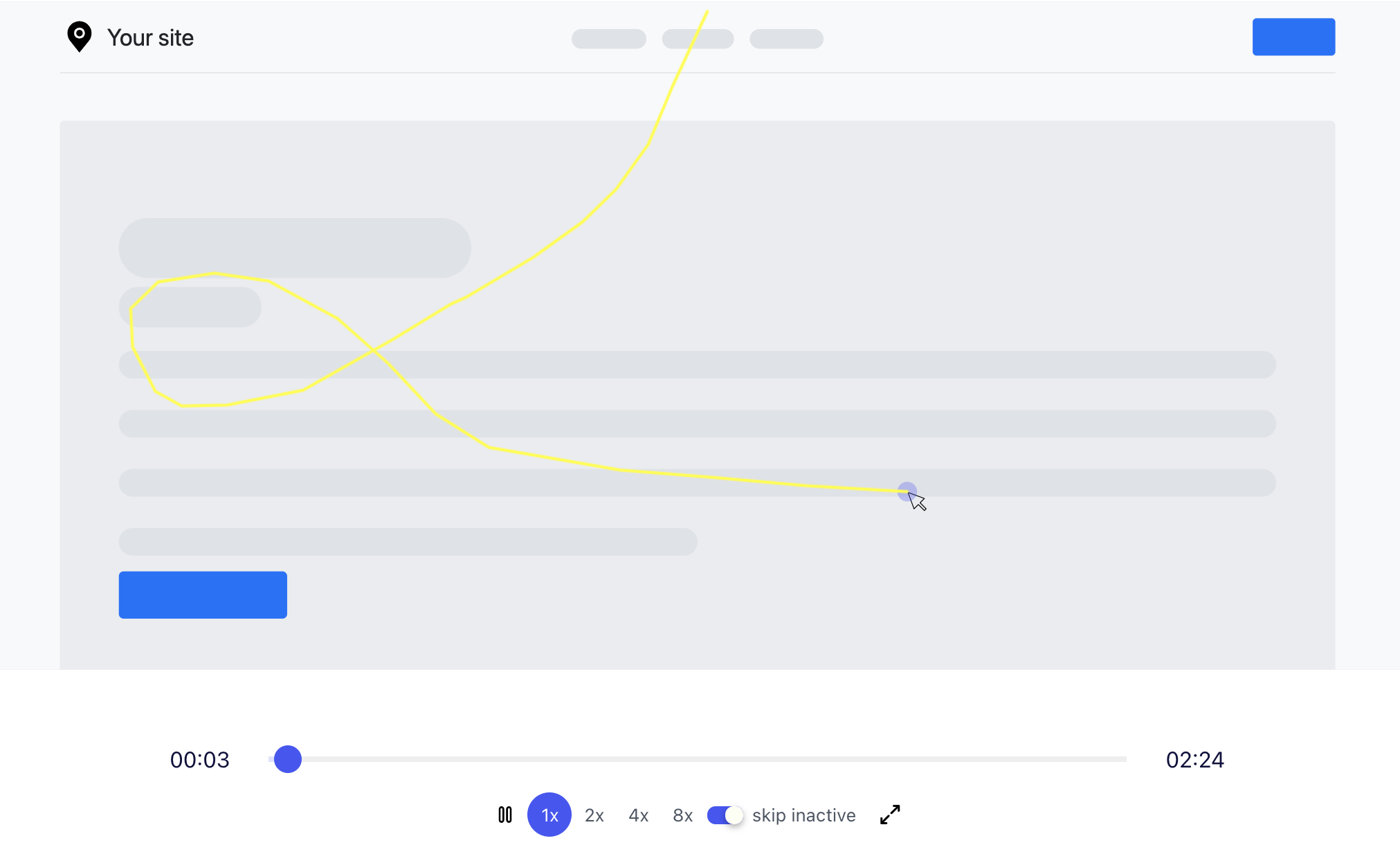
Task: Click the 02:24 total duration label
Action: pyautogui.click(x=1195, y=760)
